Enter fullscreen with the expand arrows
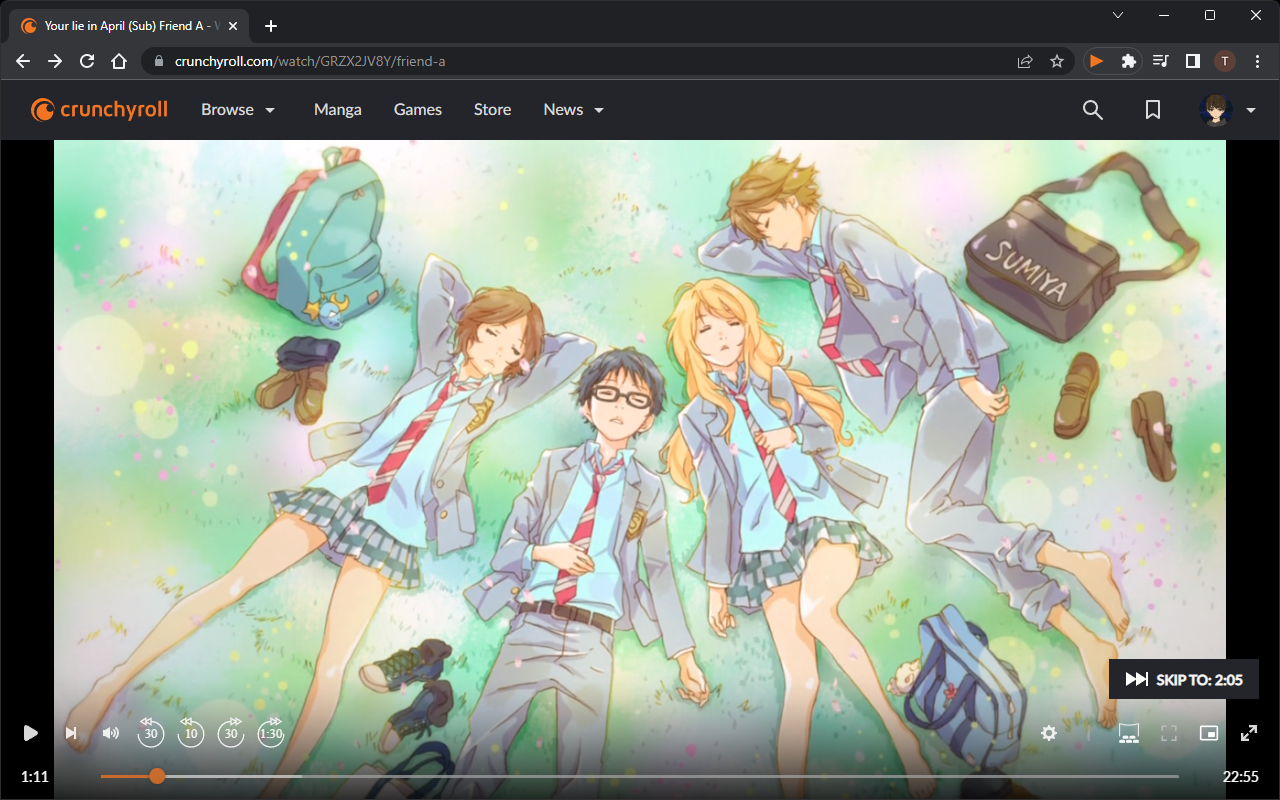Screen dimensions: 1280x800 click(1249, 733)
